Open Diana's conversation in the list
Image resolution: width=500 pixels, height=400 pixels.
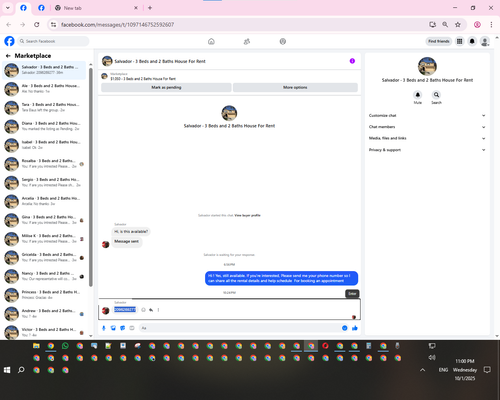[x=44, y=126]
